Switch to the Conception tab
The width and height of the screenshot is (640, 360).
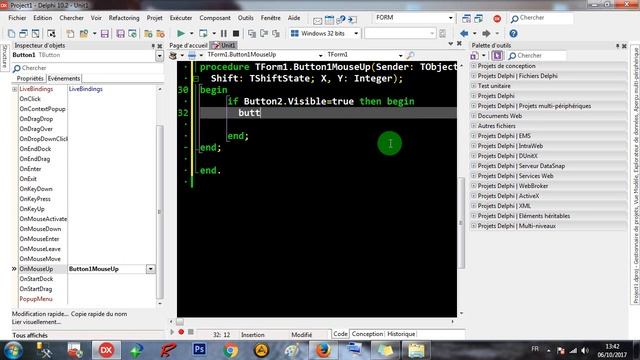pyautogui.click(x=367, y=334)
